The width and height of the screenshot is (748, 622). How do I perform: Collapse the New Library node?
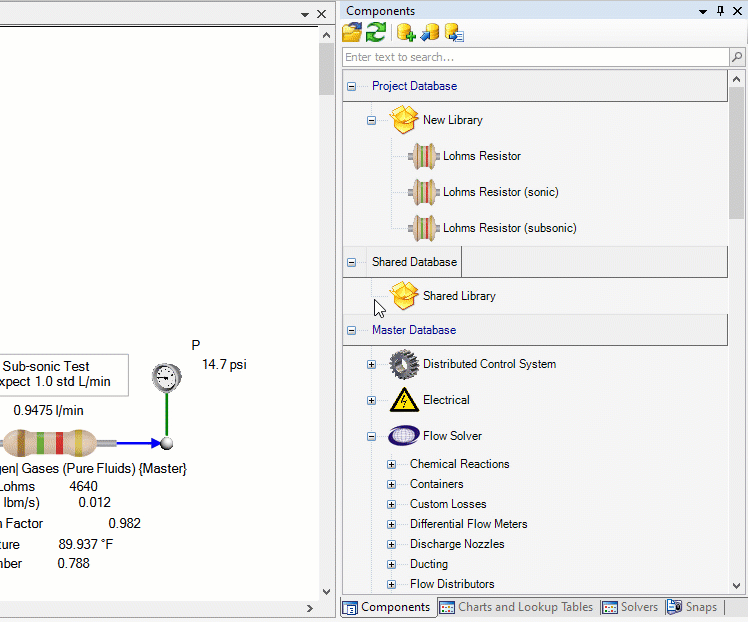(371, 120)
